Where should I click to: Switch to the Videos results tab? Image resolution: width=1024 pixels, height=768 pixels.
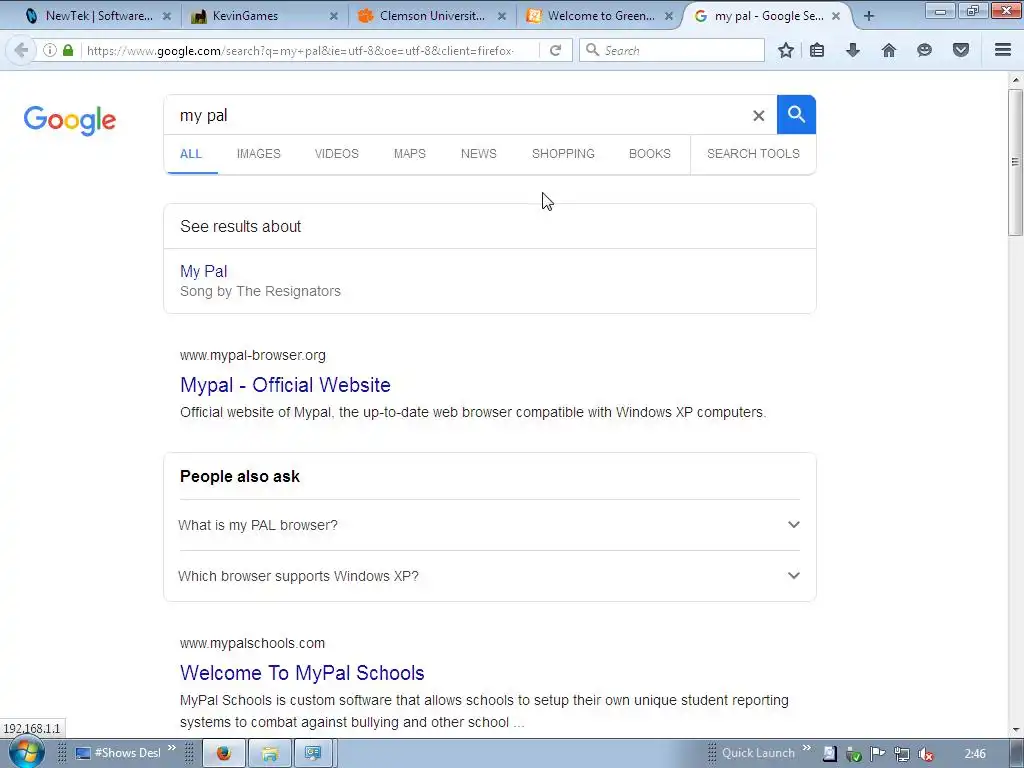pyautogui.click(x=336, y=153)
